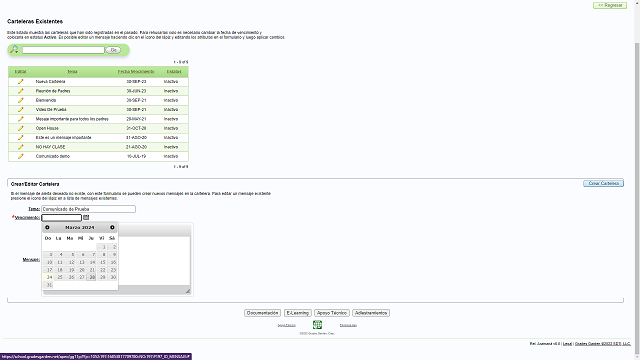Click pencil icon beside Mensaje importante para todos
The image size is (640, 360).
21,119
